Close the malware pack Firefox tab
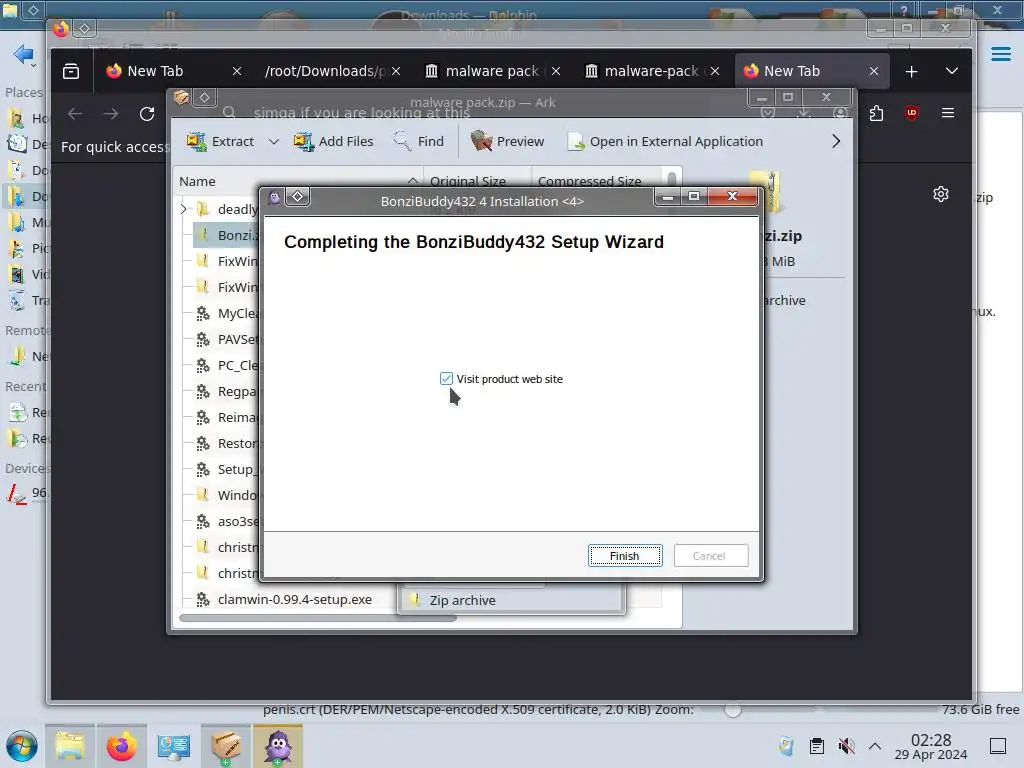The height and width of the screenshot is (768, 1024). point(556,71)
